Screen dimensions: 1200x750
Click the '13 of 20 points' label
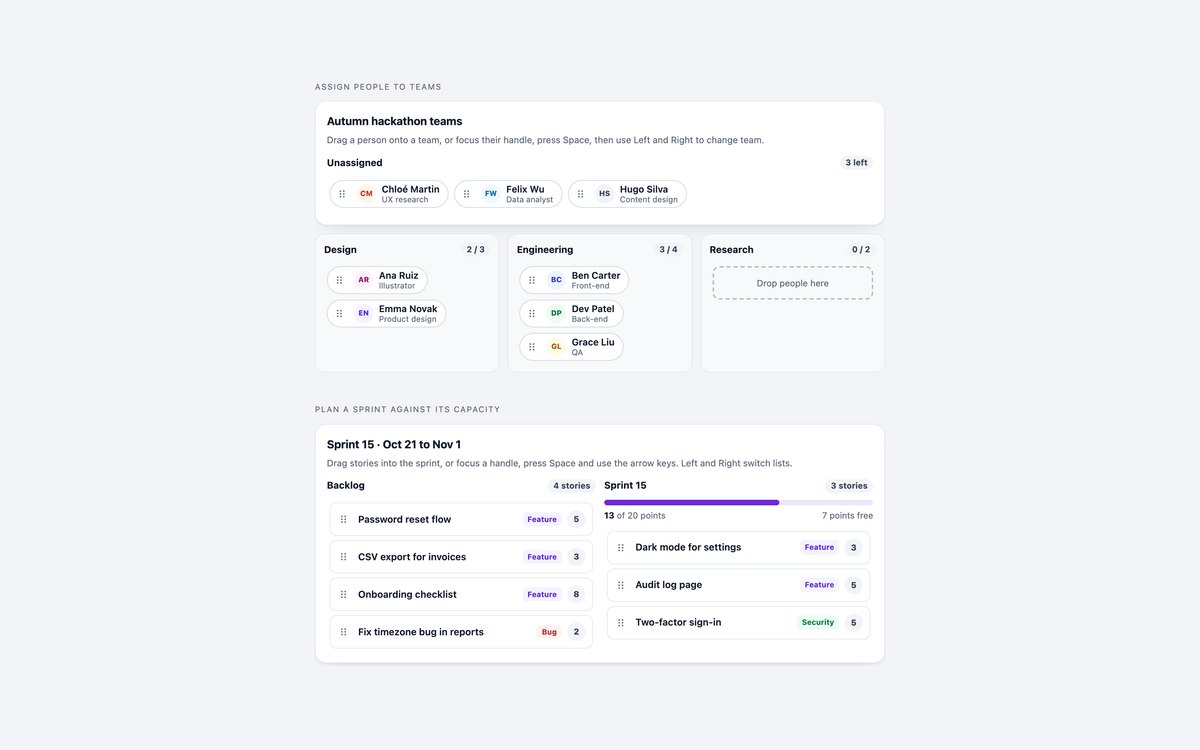(635, 516)
